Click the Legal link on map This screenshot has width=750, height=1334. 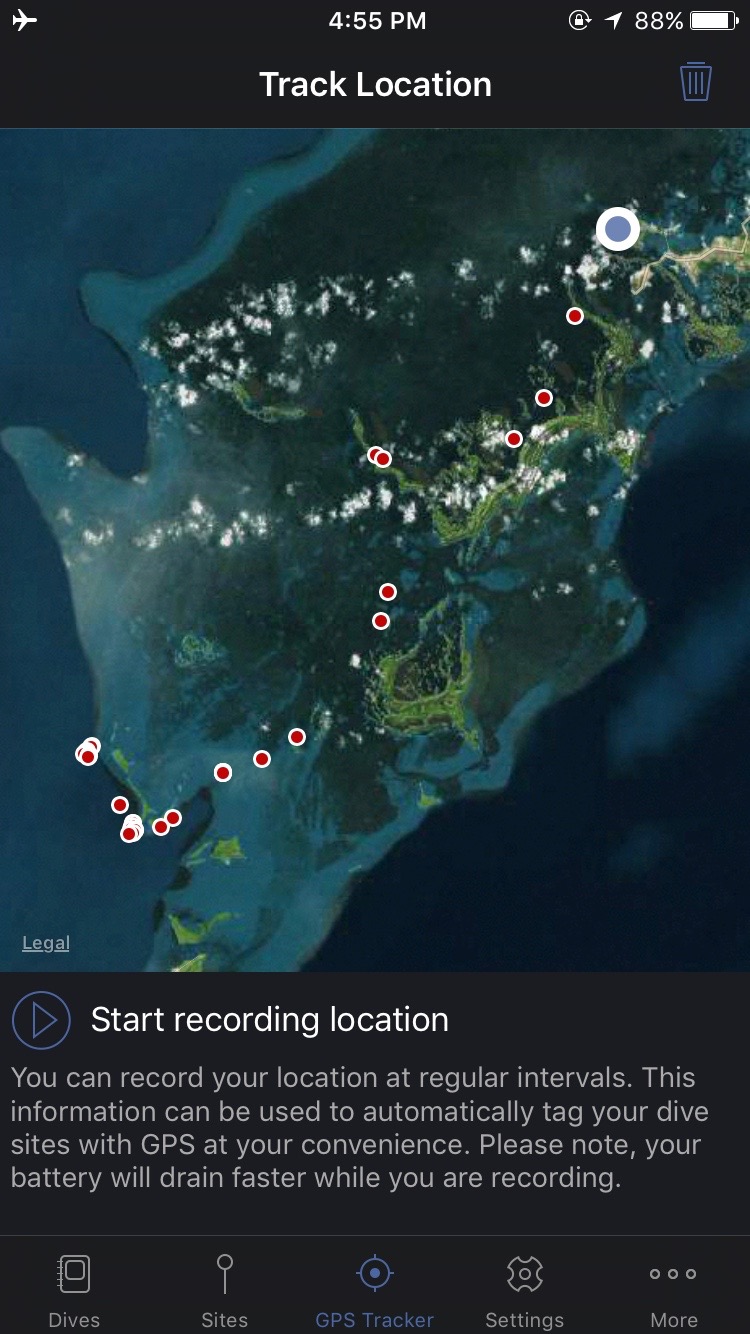(46, 943)
